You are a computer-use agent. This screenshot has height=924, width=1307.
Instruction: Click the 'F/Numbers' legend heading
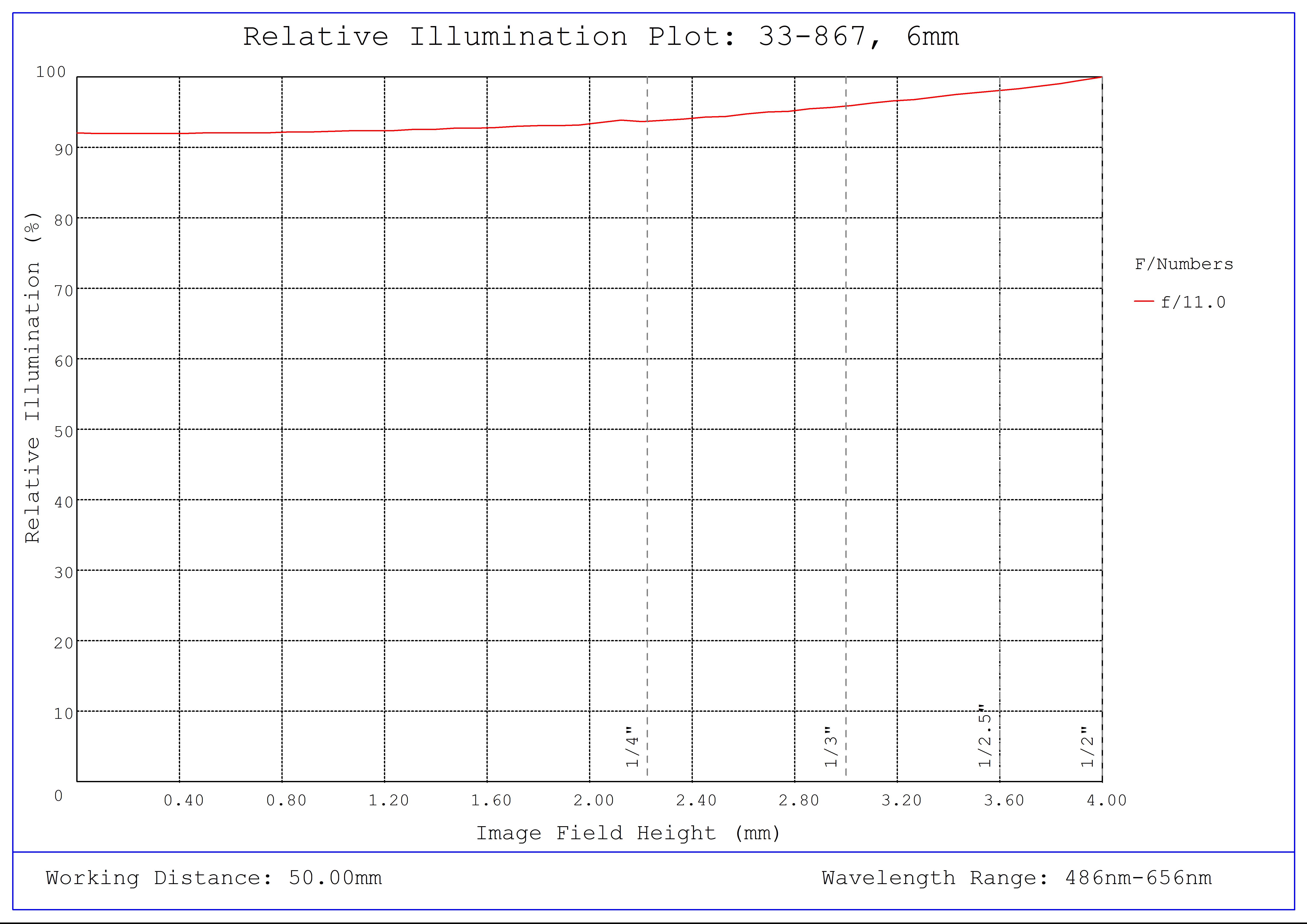click(1184, 264)
